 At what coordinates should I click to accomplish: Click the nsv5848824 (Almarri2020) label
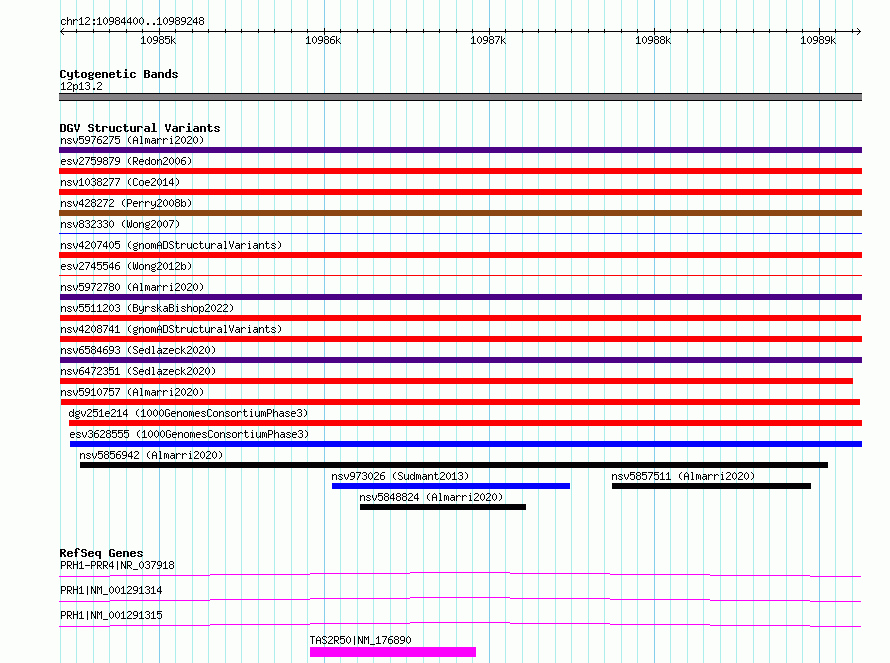[431, 497]
